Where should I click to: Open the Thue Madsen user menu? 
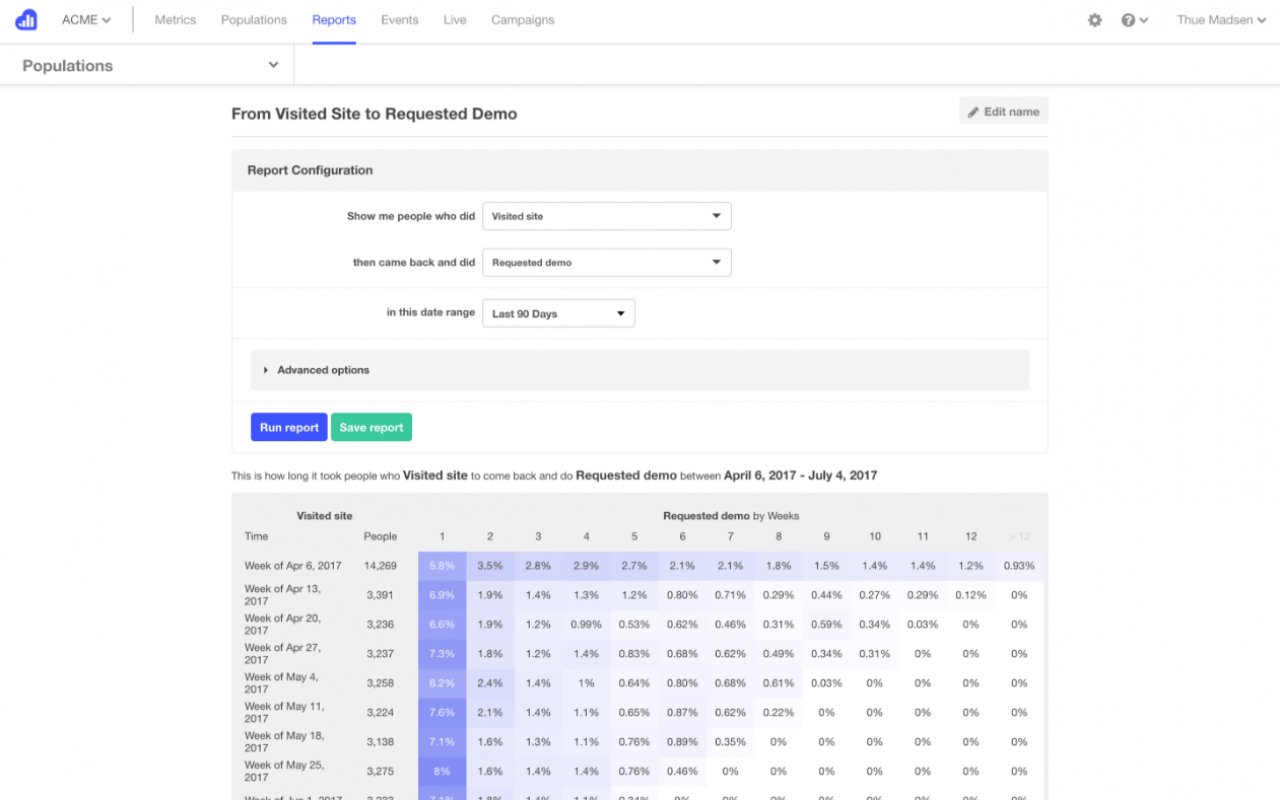1222,20
